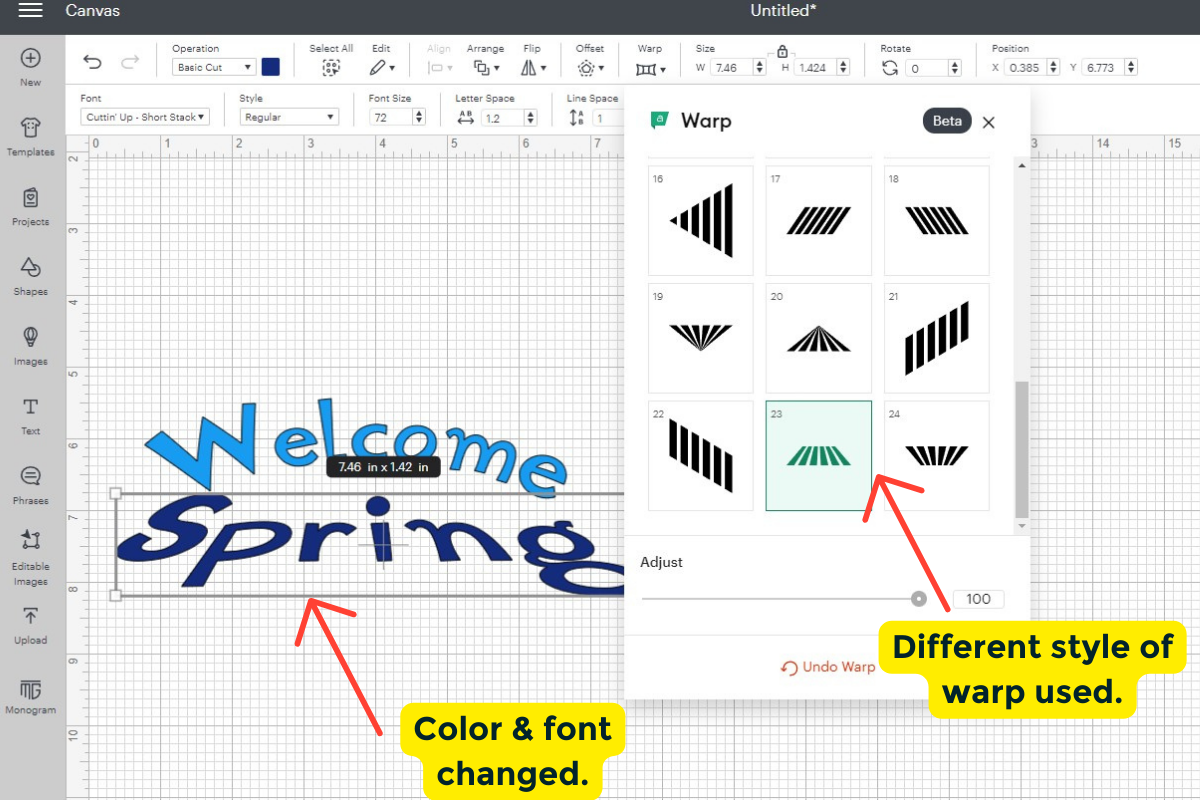Screen dimensions: 1200x800
Task: Click the Letter Space field
Action: click(510, 117)
